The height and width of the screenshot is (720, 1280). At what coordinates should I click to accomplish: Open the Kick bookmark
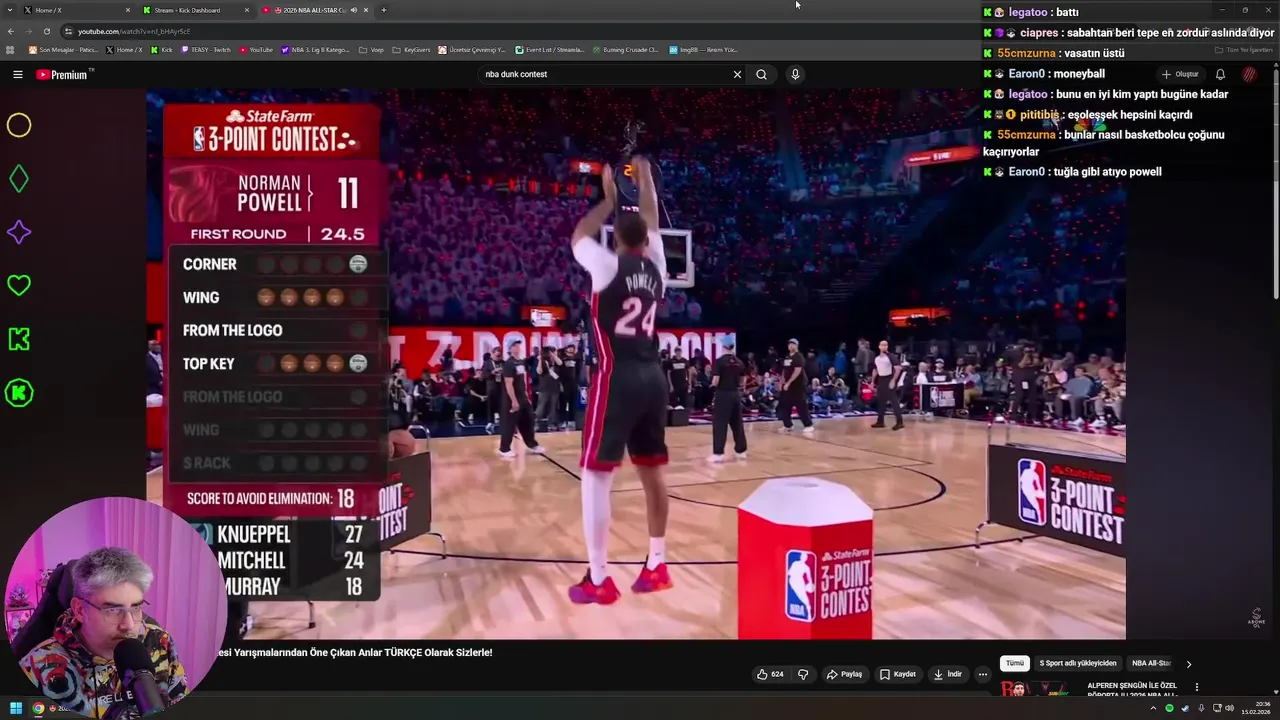pos(161,49)
